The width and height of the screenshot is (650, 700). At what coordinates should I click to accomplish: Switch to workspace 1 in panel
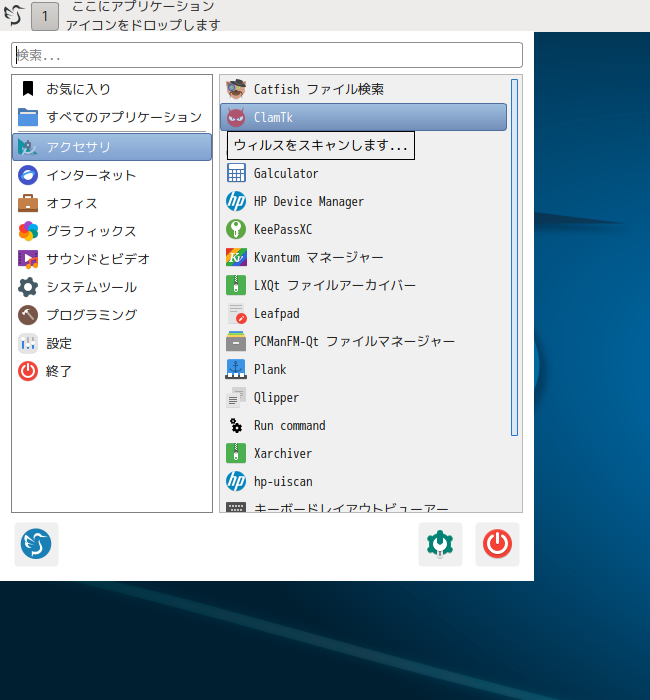[x=45, y=16]
